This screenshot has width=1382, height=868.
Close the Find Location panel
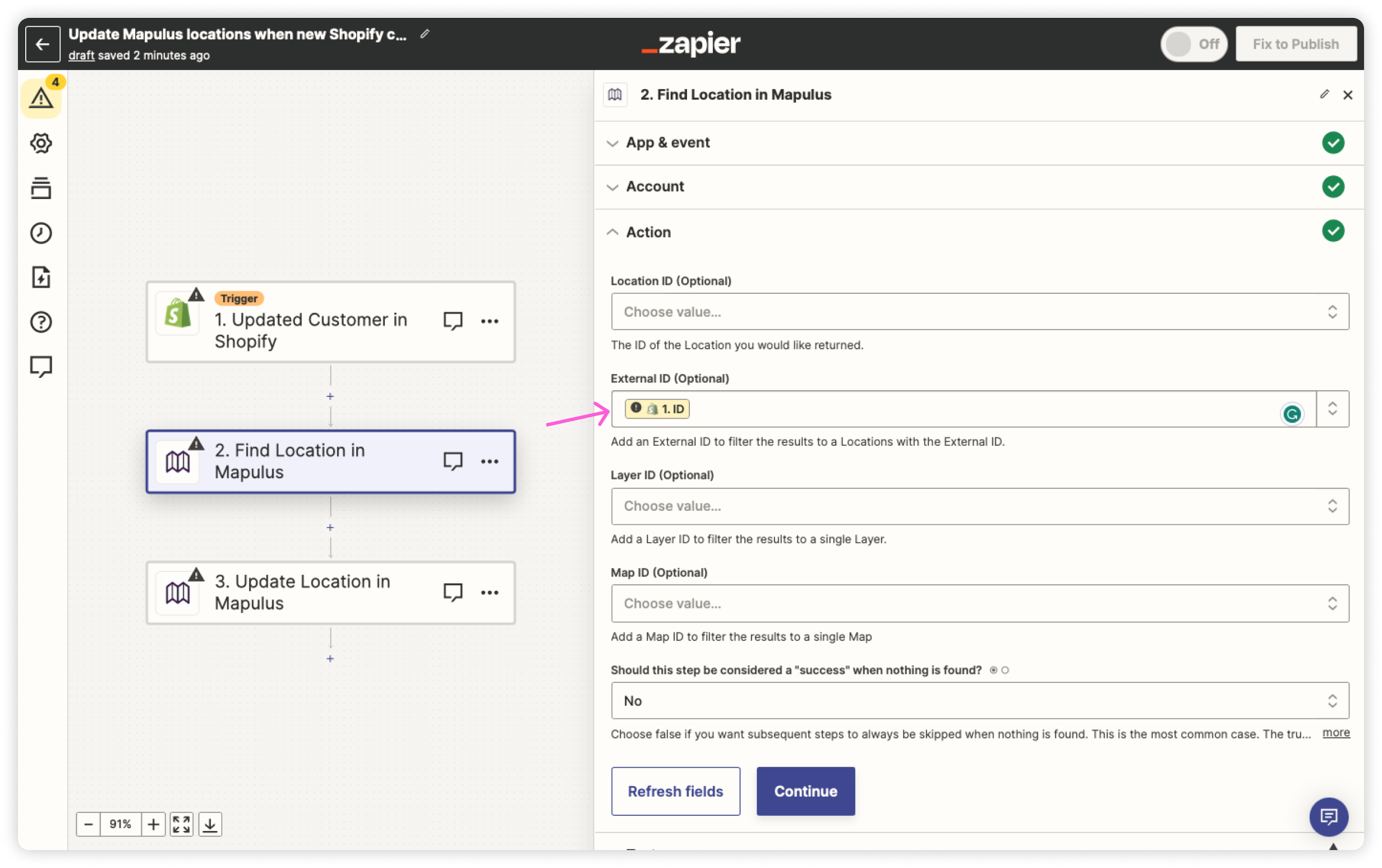1348,95
